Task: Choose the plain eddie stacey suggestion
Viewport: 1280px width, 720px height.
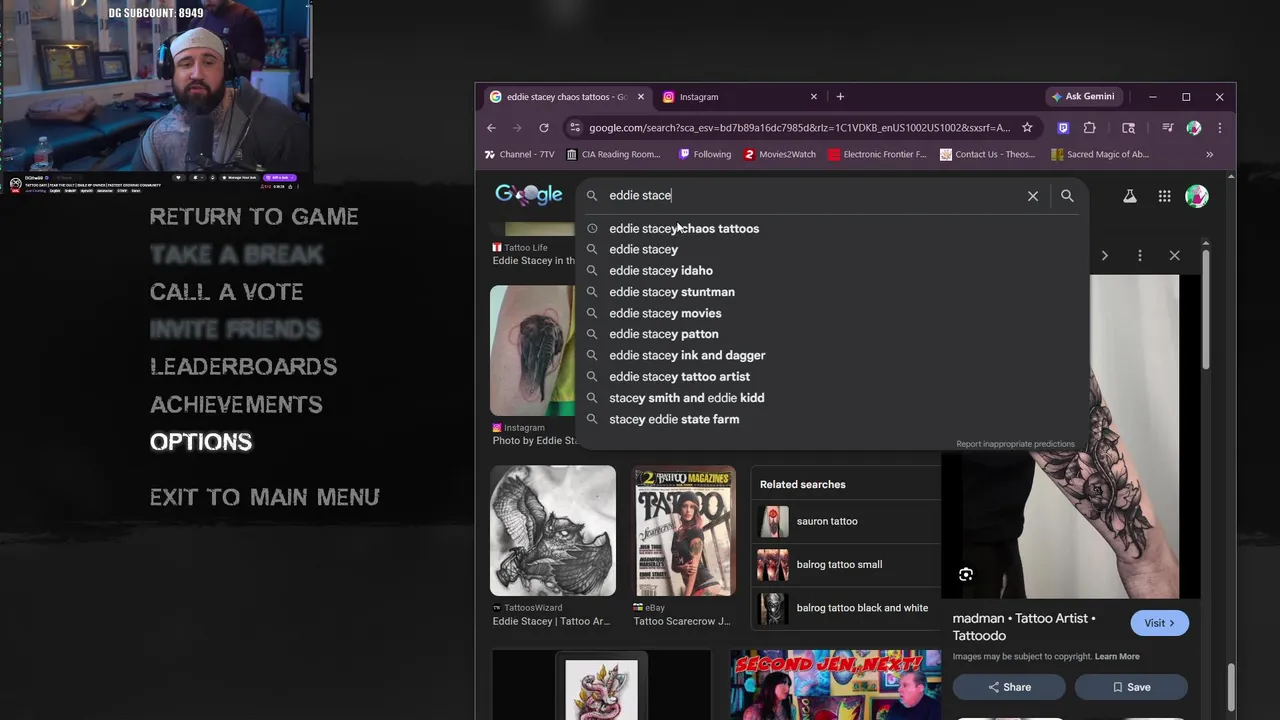Action: point(831,250)
